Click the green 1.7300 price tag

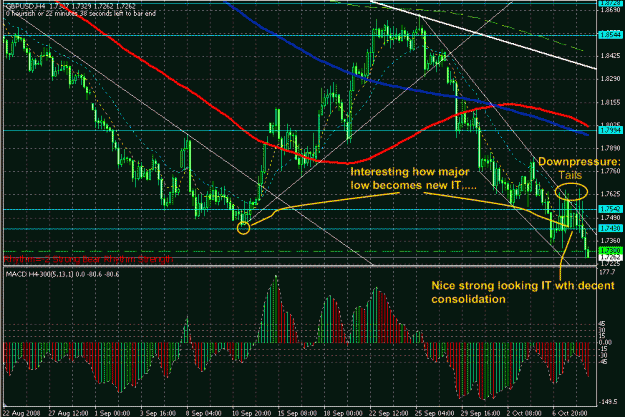[x=610, y=250]
